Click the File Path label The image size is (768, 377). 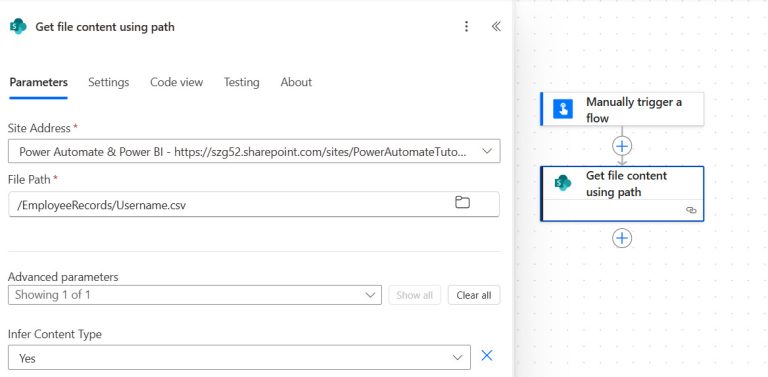(29, 180)
